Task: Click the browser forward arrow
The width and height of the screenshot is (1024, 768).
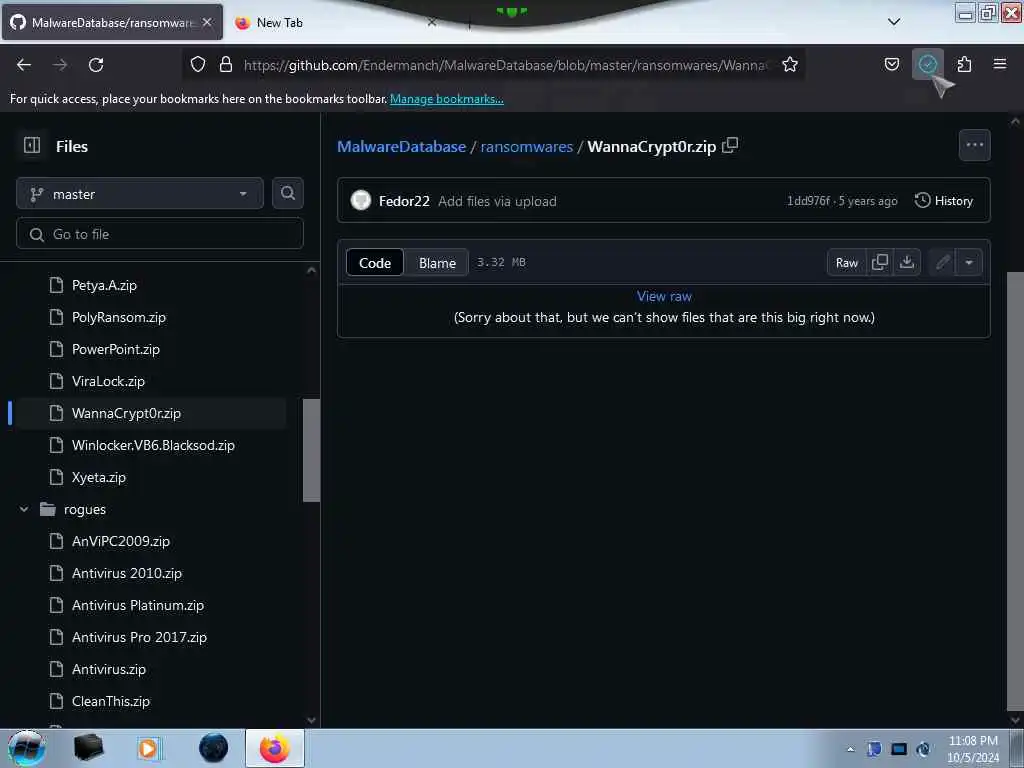Action: [x=60, y=65]
